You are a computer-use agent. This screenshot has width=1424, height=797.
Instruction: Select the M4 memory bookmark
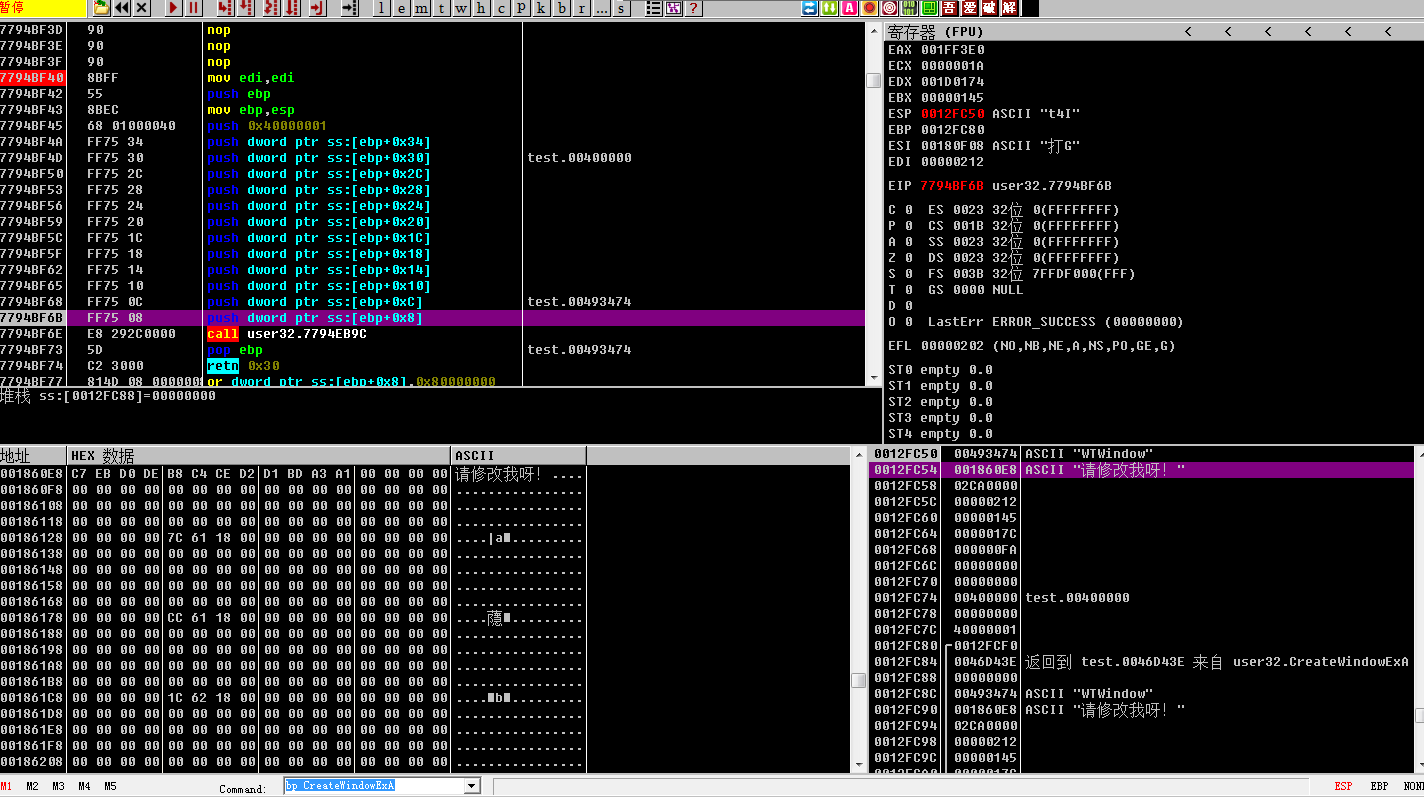pyautogui.click(x=85, y=786)
